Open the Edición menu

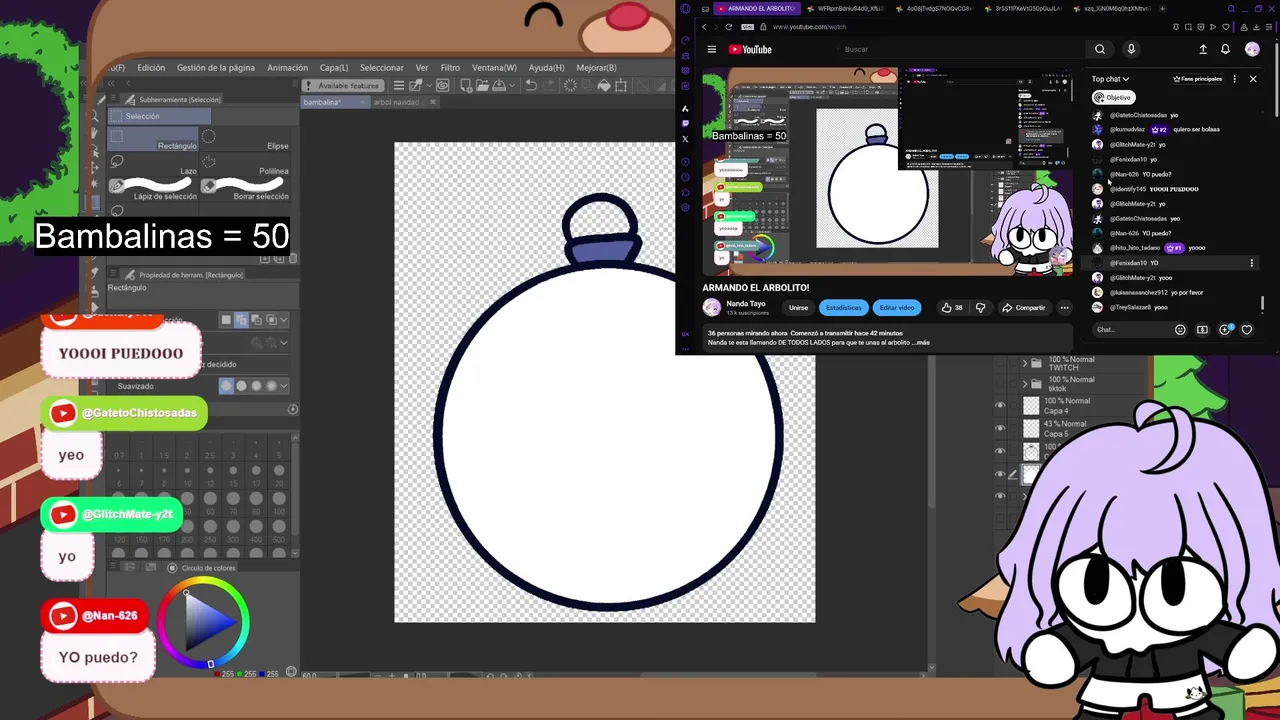[x=151, y=68]
